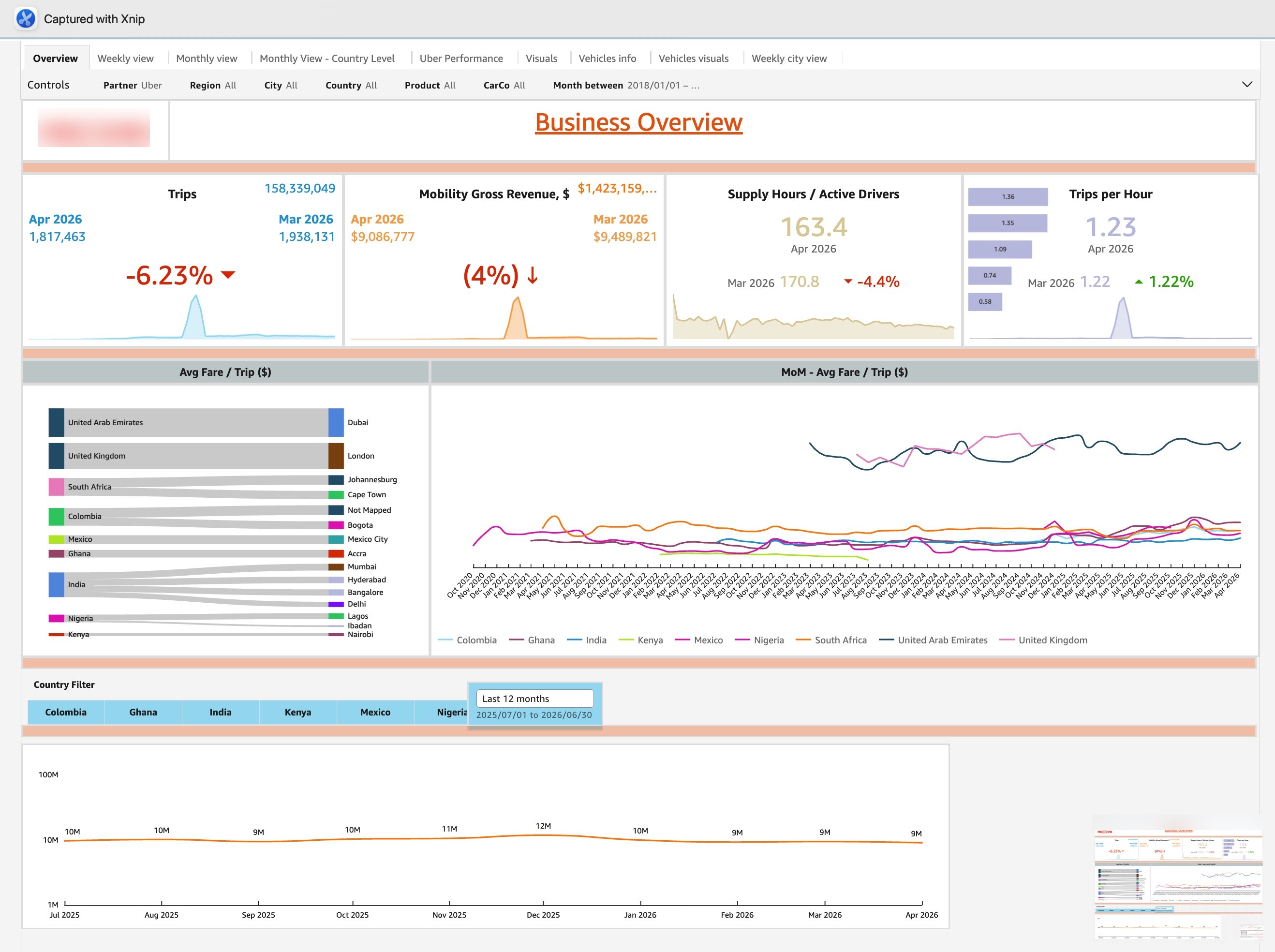
Task: Open the Product All filter
Action: 430,85
